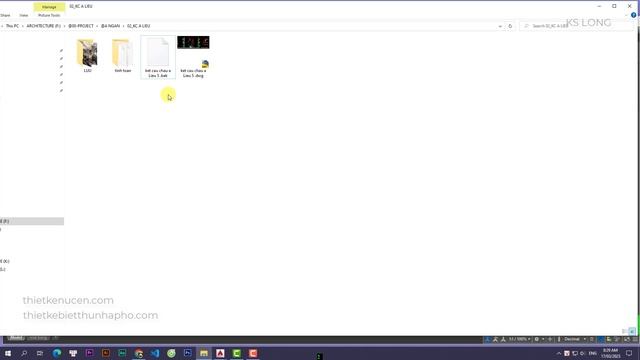The height and width of the screenshot is (360, 640).
Task: Select the highlighted (F:) drive in navigation pane
Action: pyautogui.click(x=32, y=221)
